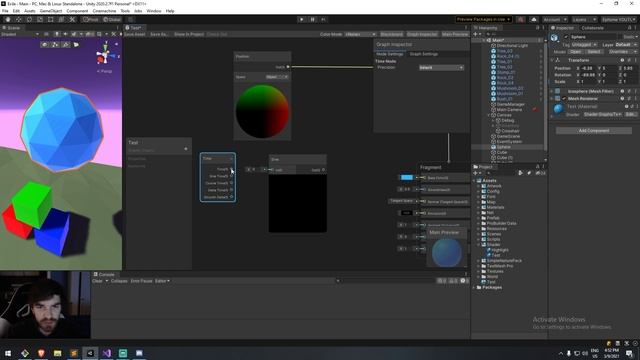Click the Step frame button
Image resolution: width=640 pixels, height=360 pixels.
323,20
